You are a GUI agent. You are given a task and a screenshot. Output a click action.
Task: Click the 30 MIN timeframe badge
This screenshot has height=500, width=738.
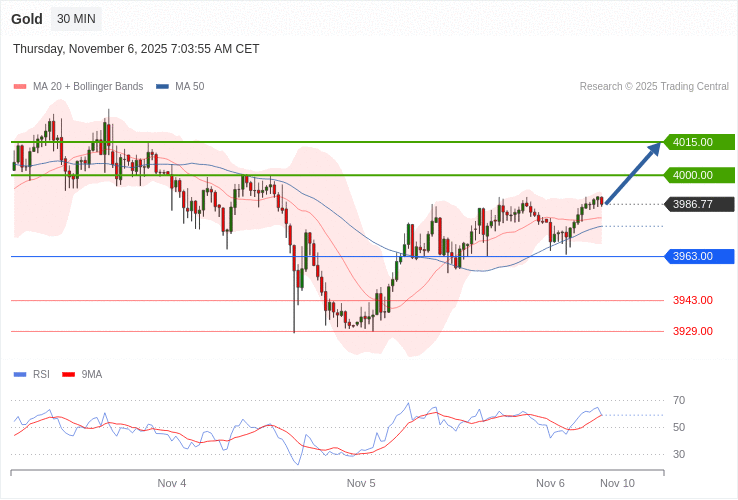coord(76,19)
